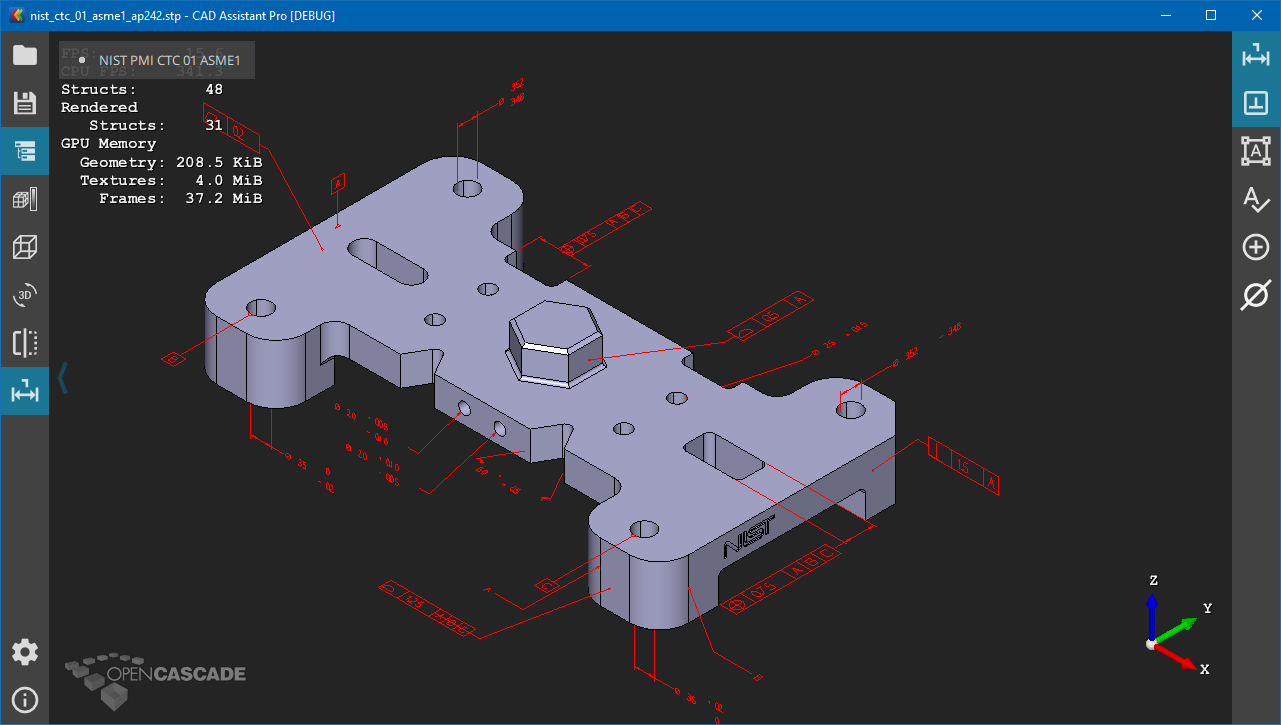This screenshot has width=1281, height=725.
Task: Open the info about icon
Action: point(24,700)
